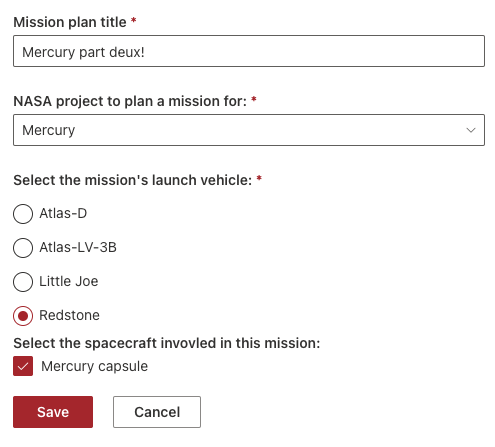The height and width of the screenshot is (447, 495).
Task: Click the white checkmark icon in the checkbox
Action: point(23,366)
